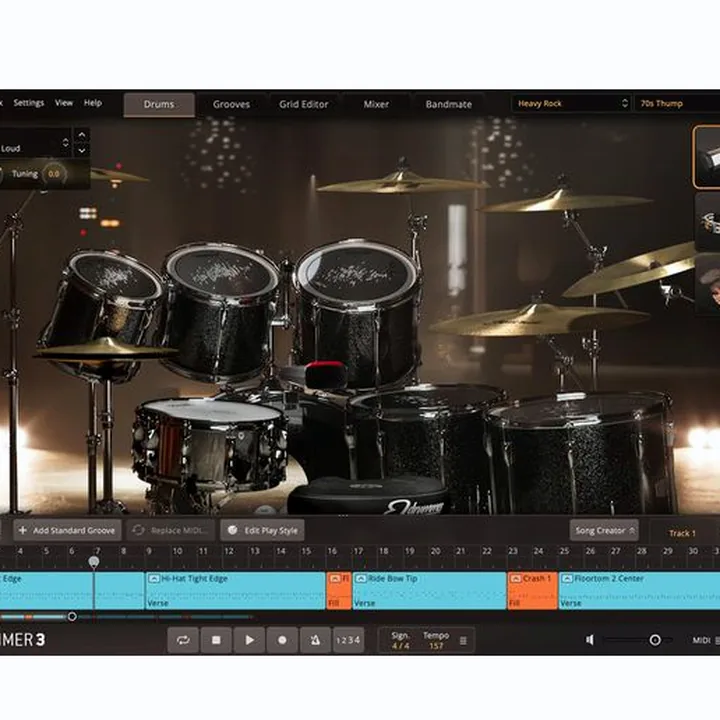Toggle the metronome click
Viewport: 720px width, 720px height.
pyautogui.click(x=315, y=640)
